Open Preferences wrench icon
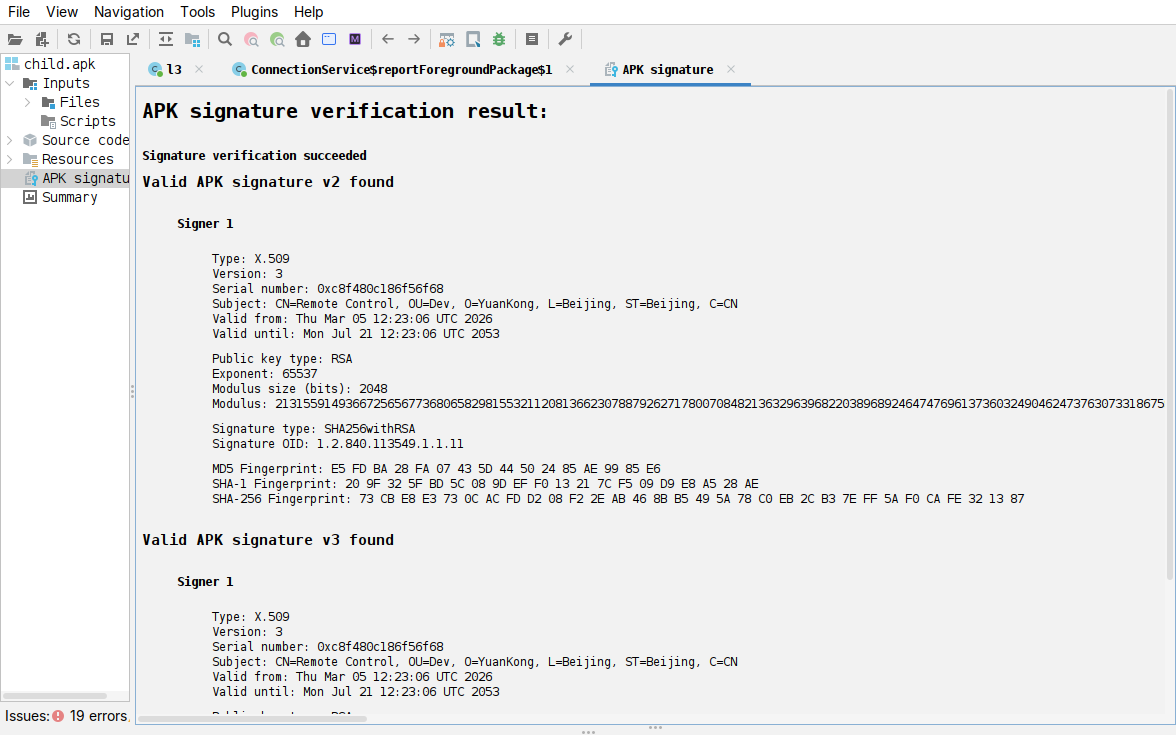Image resolution: width=1176 pixels, height=735 pixels. (x=566, y=39)
